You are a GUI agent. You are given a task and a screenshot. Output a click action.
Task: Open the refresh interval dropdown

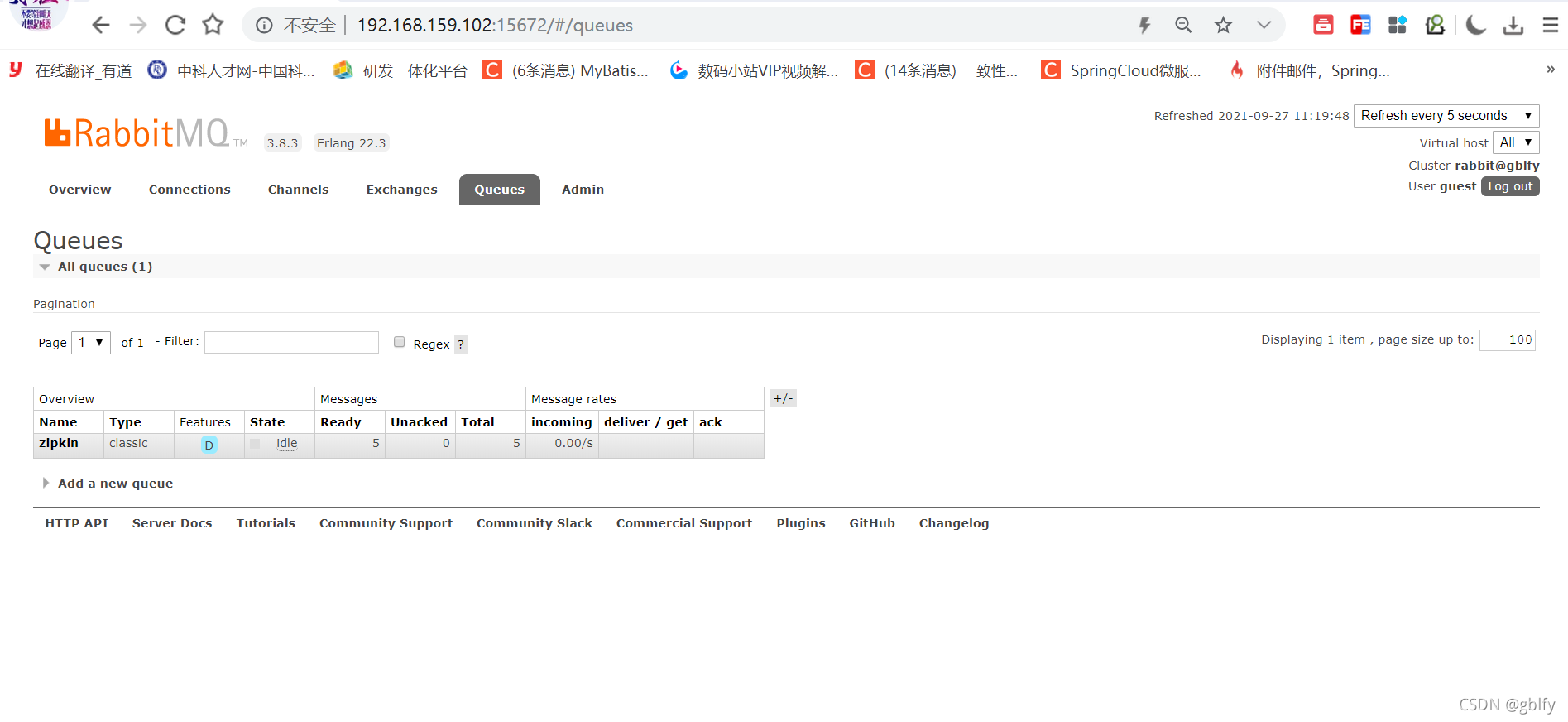pos(1446,116)
